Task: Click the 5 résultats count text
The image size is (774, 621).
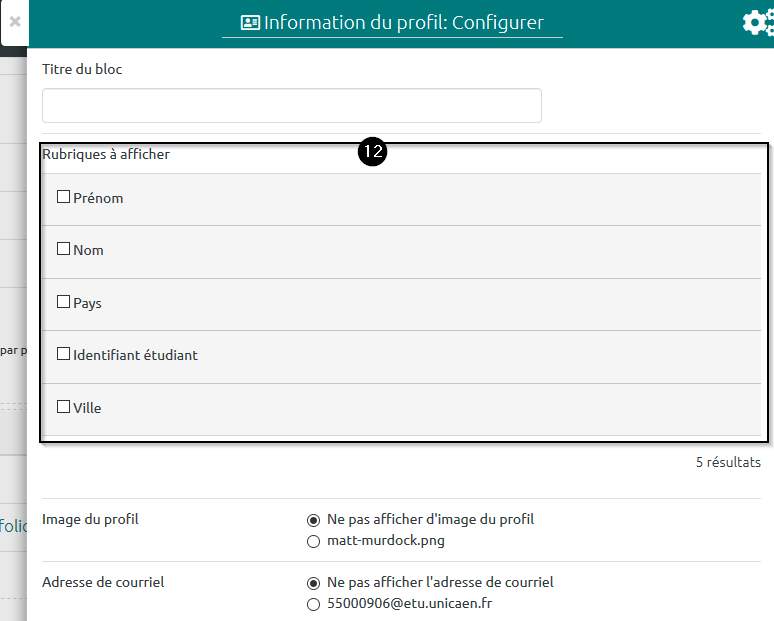Action: (x=727, y=463)
